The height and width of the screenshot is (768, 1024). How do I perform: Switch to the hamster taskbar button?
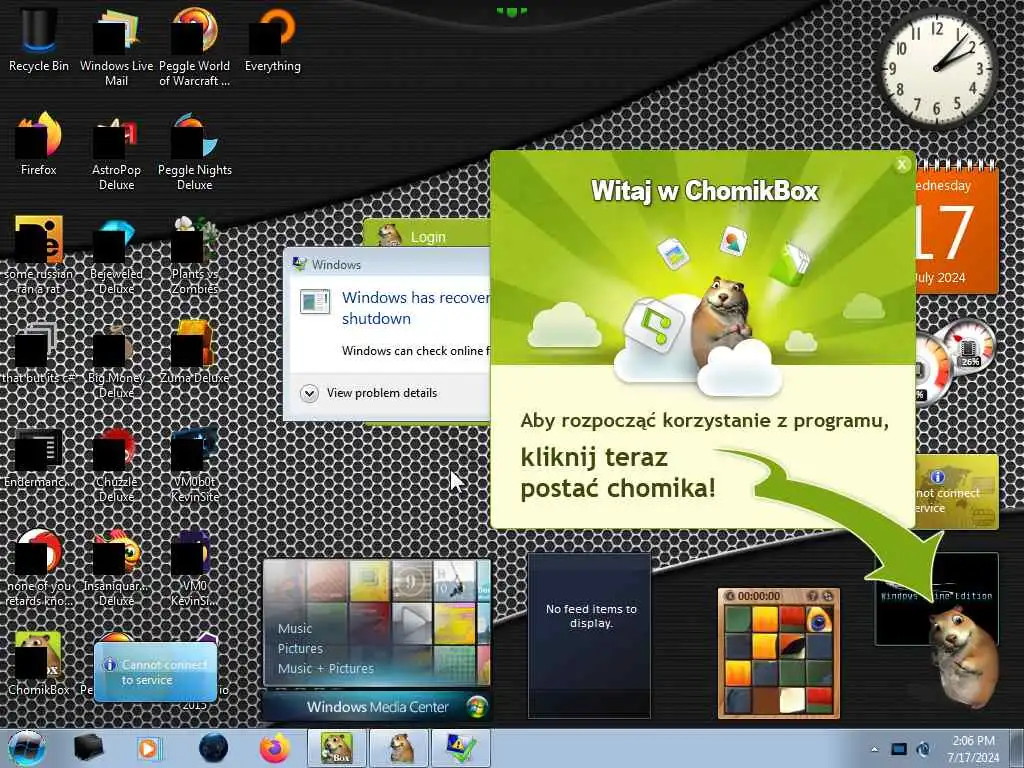400,748
